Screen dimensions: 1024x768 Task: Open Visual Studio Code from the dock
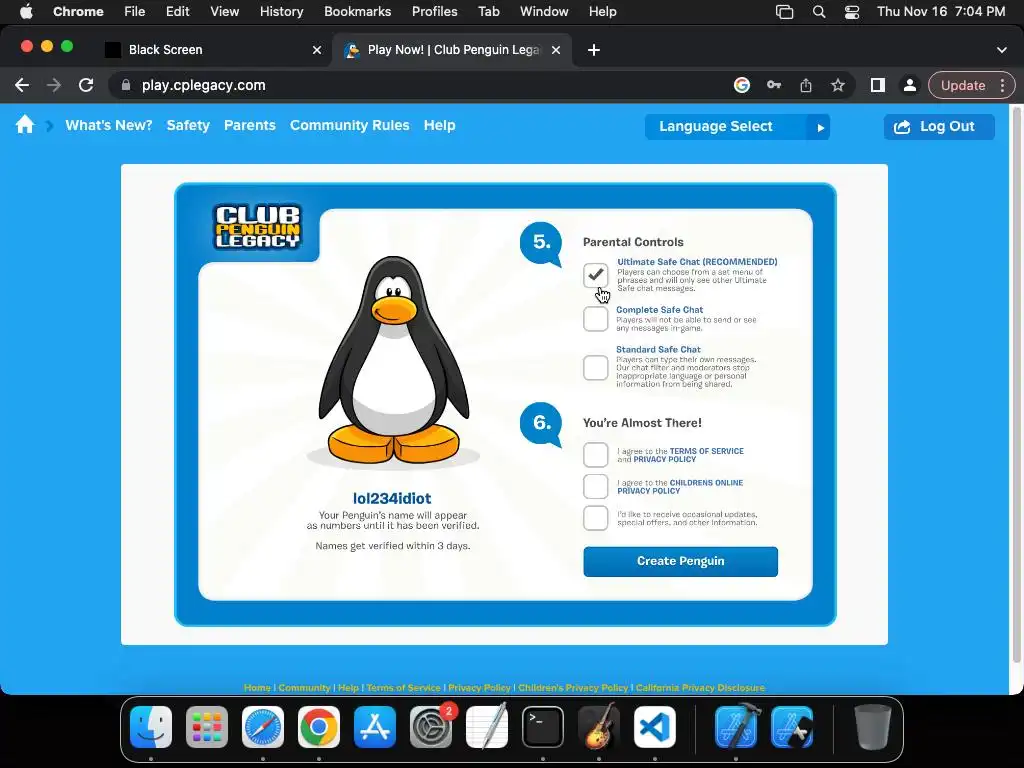pyautogui.click(x=654, y=727)
